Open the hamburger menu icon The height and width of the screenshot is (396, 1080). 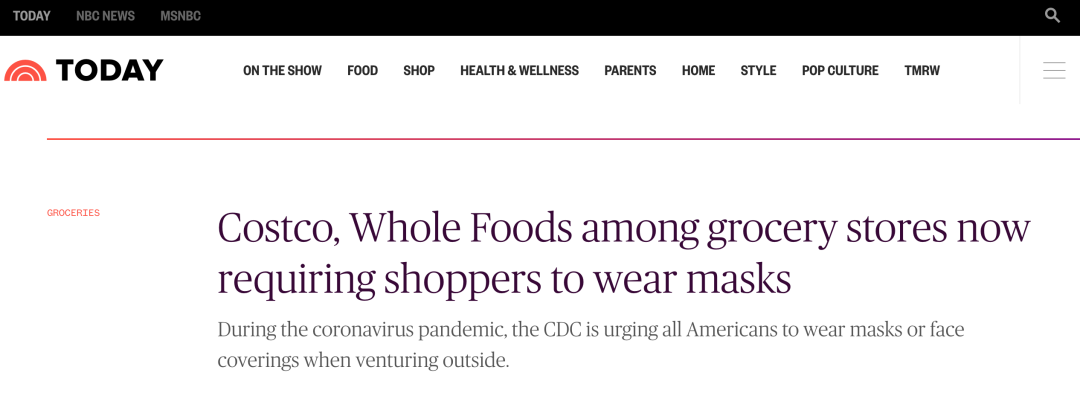pyautogui.click(x=1054, y=70)
